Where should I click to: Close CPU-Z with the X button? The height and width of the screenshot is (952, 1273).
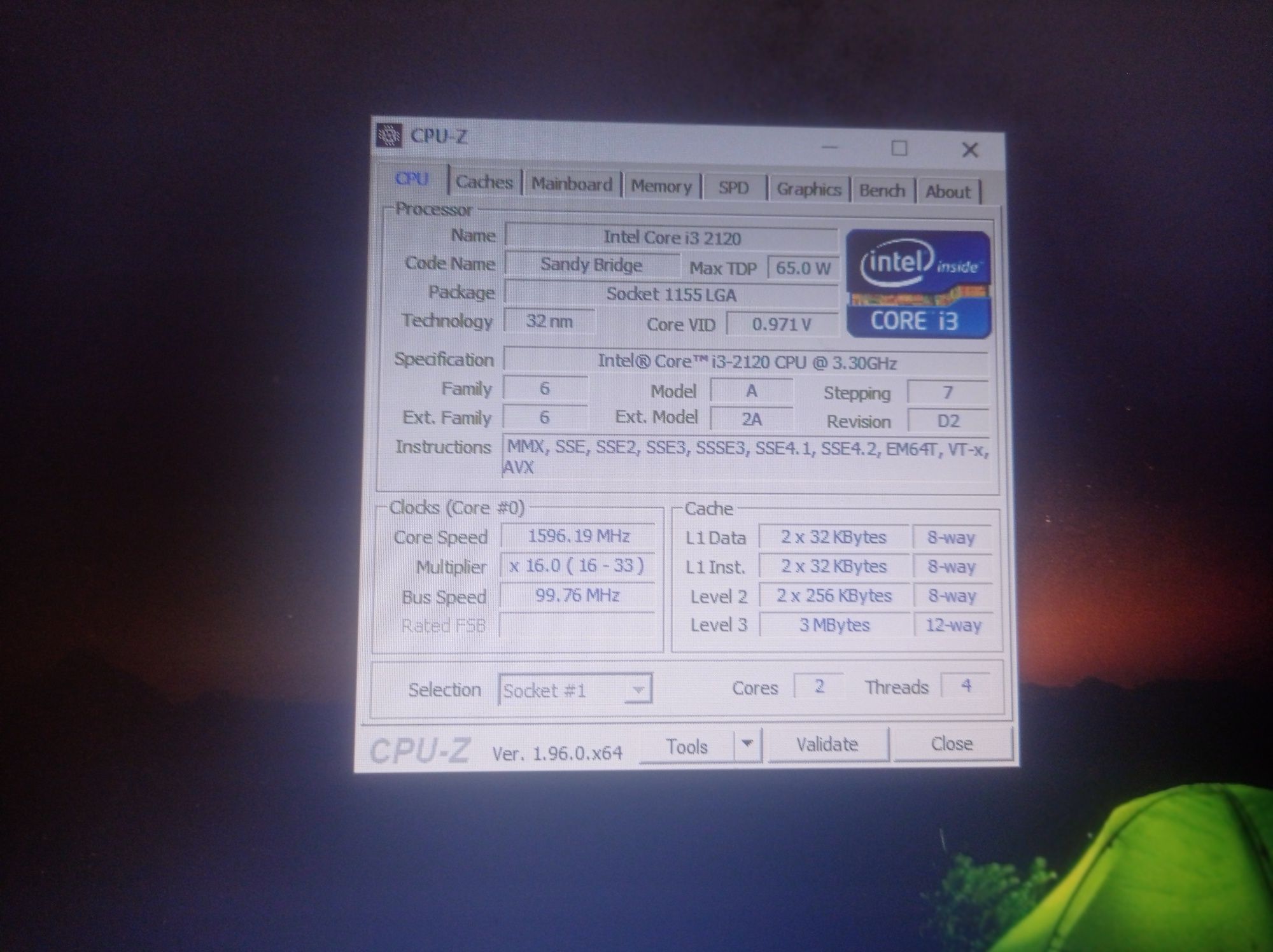tap(969, 150)
